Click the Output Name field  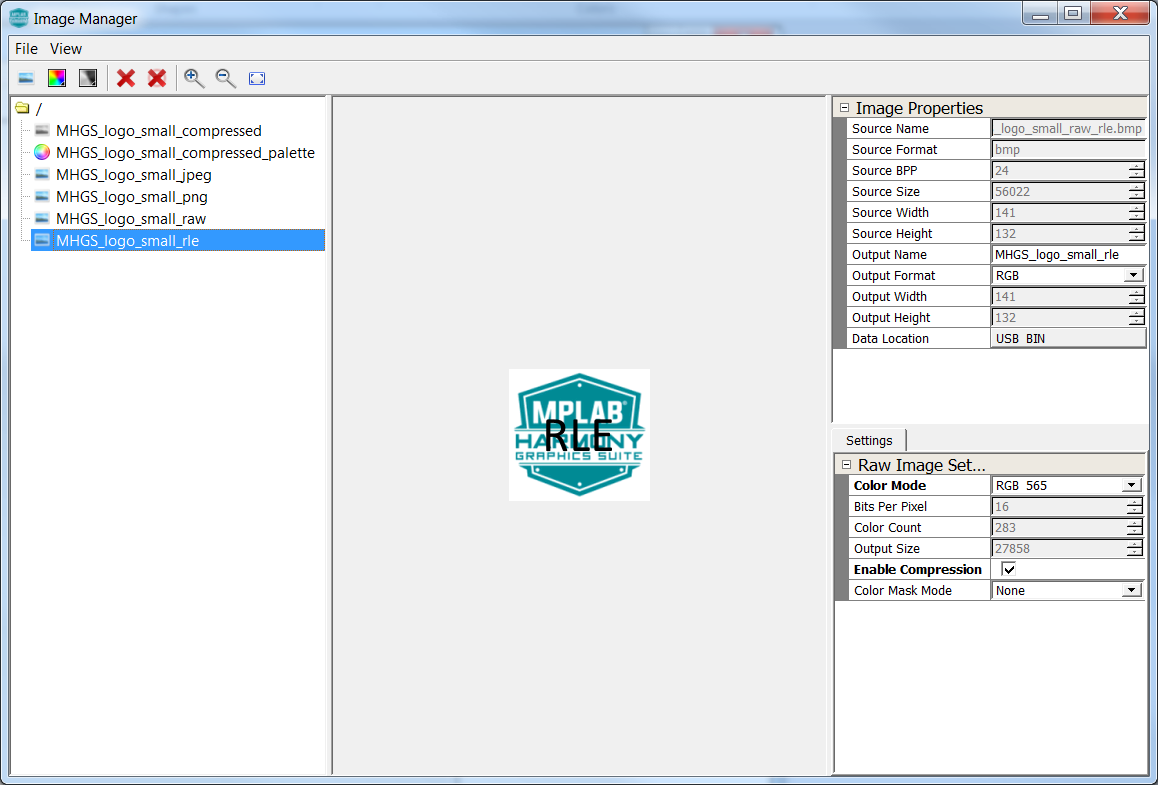tap(1068, 254)
